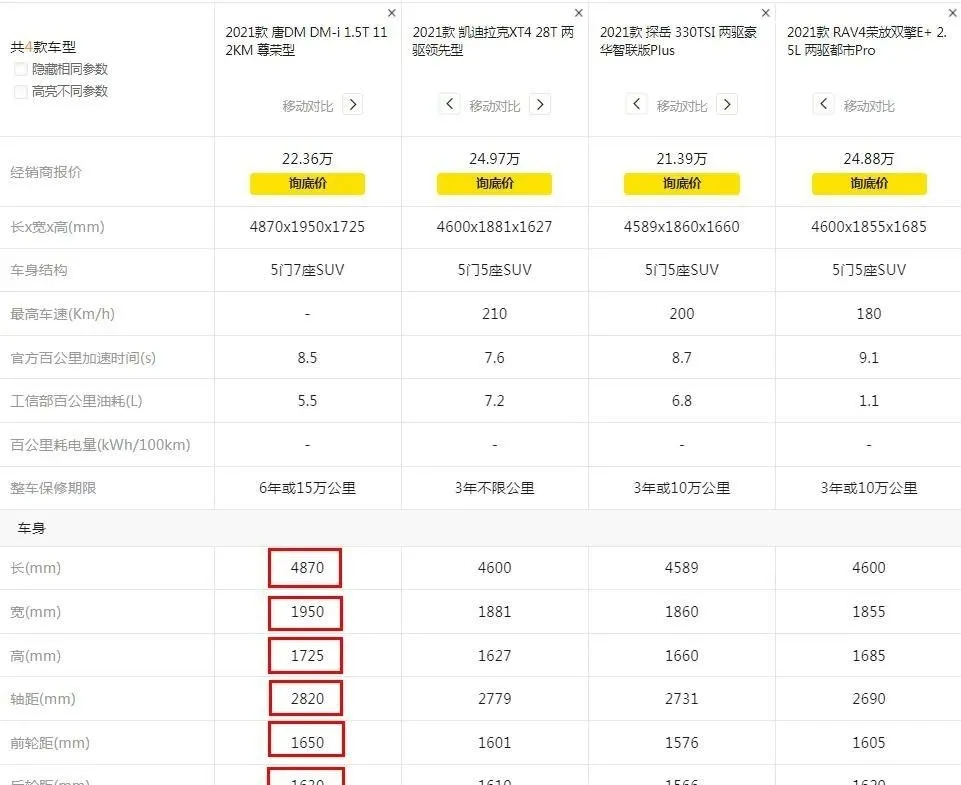
Task: Click 询底价 button under 21.39万
Action: point(682,183)
